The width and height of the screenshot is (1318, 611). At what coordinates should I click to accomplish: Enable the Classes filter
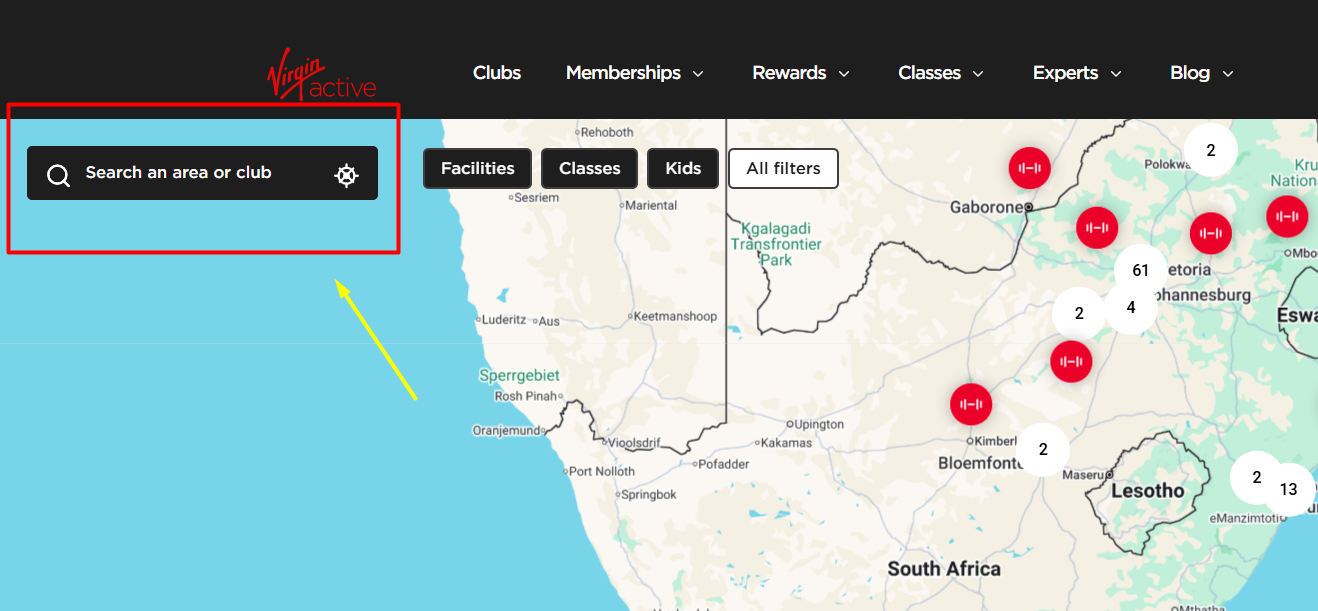(589, 168)
